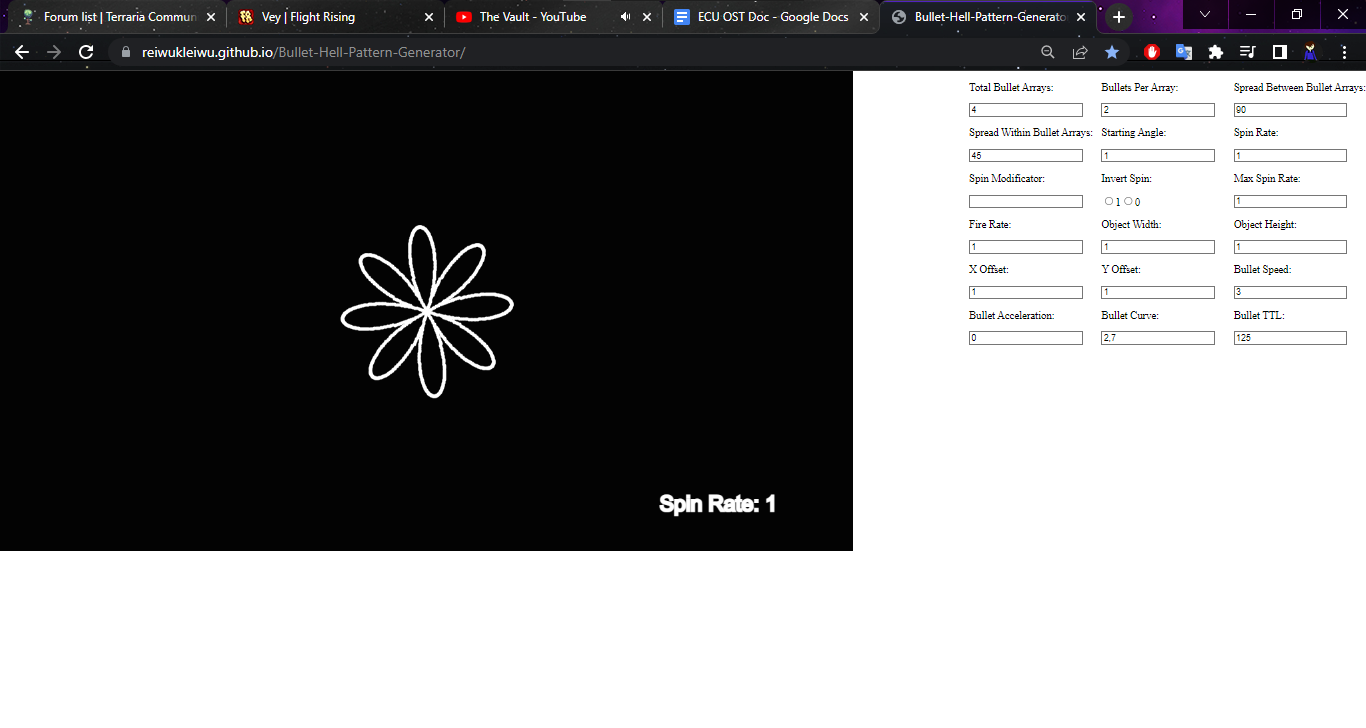Click the Bullet Curve input
This screenshot has height=728, width=1366.
[1158, 338]
